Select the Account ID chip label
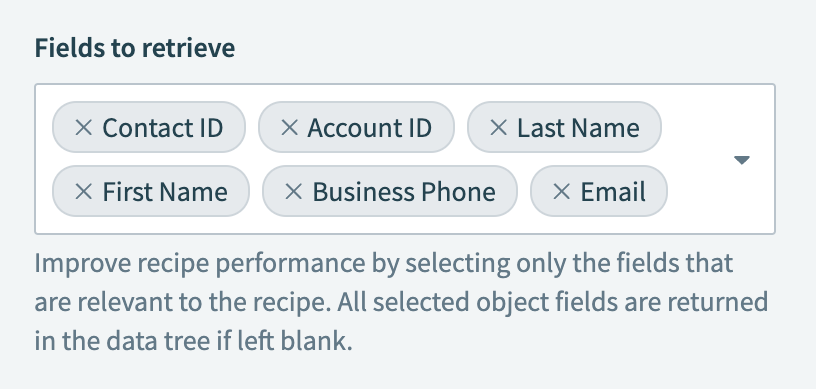The height and width of the screenshot is (389, 816). pyautogui.click(x=369, y=128)
